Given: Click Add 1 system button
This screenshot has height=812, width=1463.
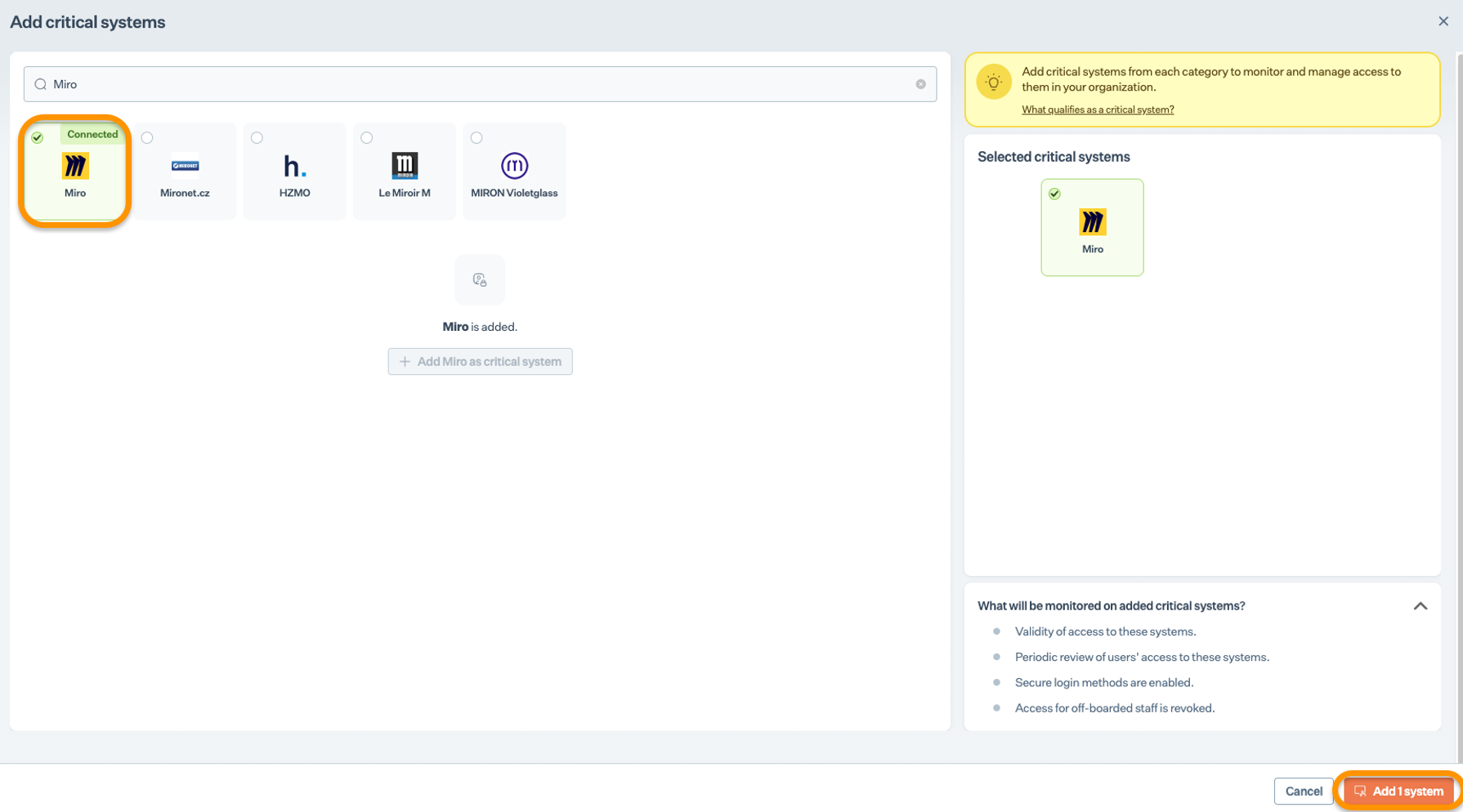Looking at the screenshot, I should click(x=1398, y=791).
